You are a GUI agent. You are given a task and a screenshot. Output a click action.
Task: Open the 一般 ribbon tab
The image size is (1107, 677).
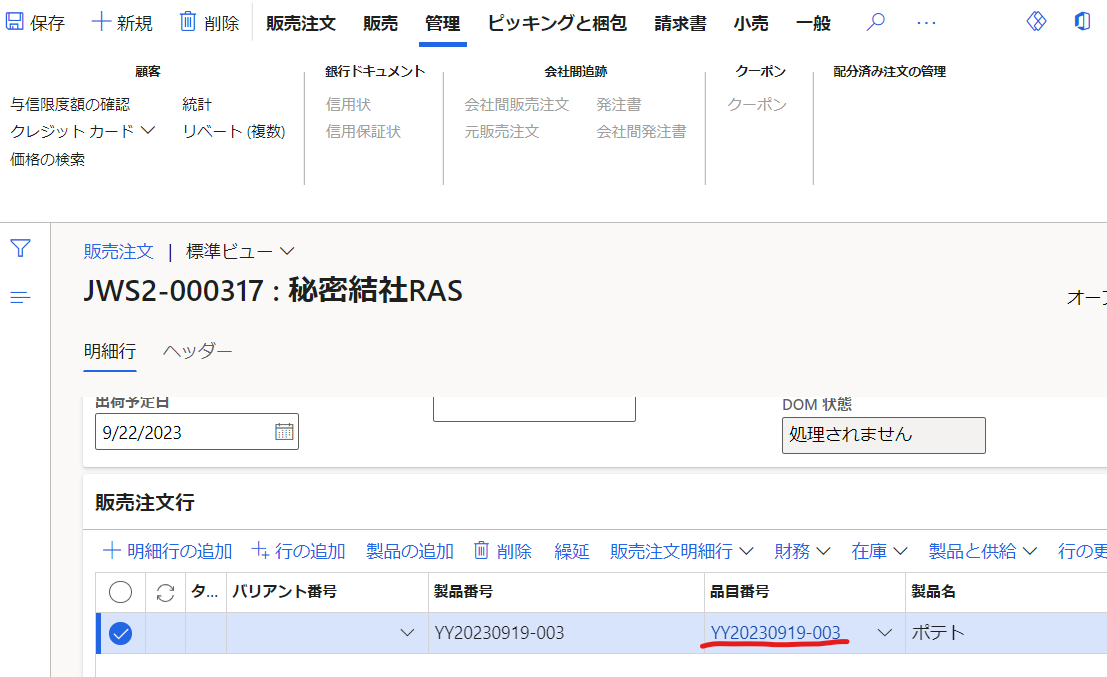813,23
